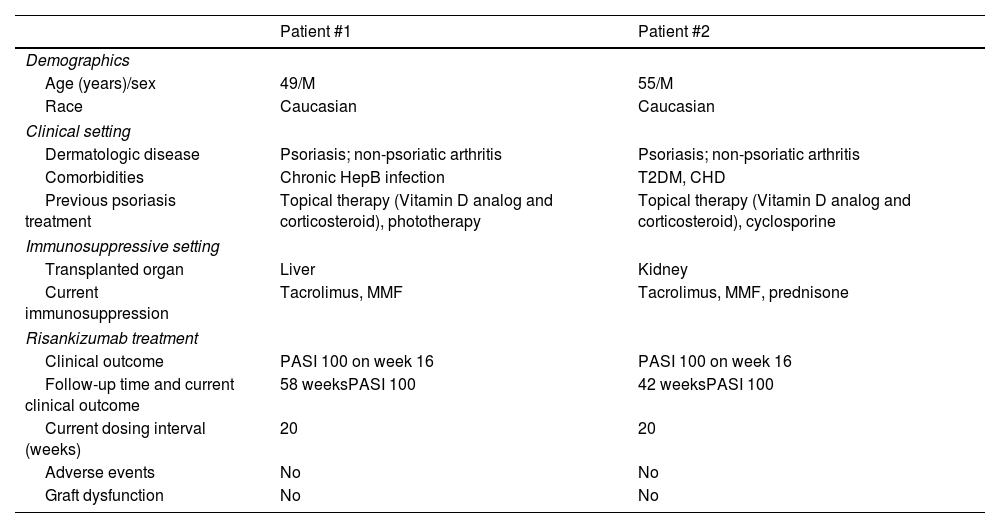Click the "58 weeksPASI 100" follow-up cell
Screen dimensions: 1000x528
point(347,384)
